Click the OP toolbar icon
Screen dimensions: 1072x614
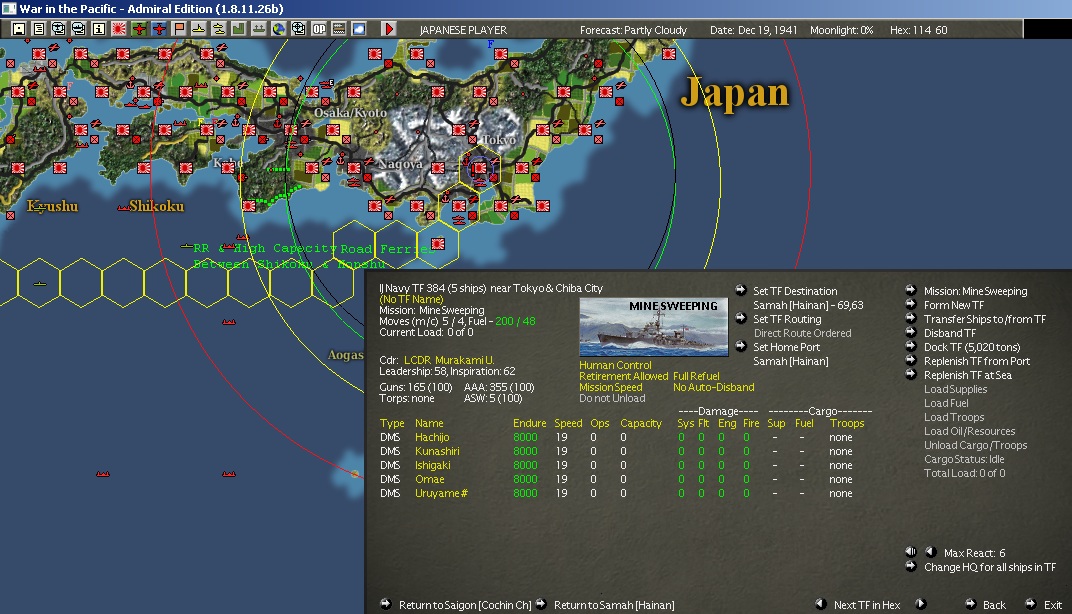pos(319,29)
